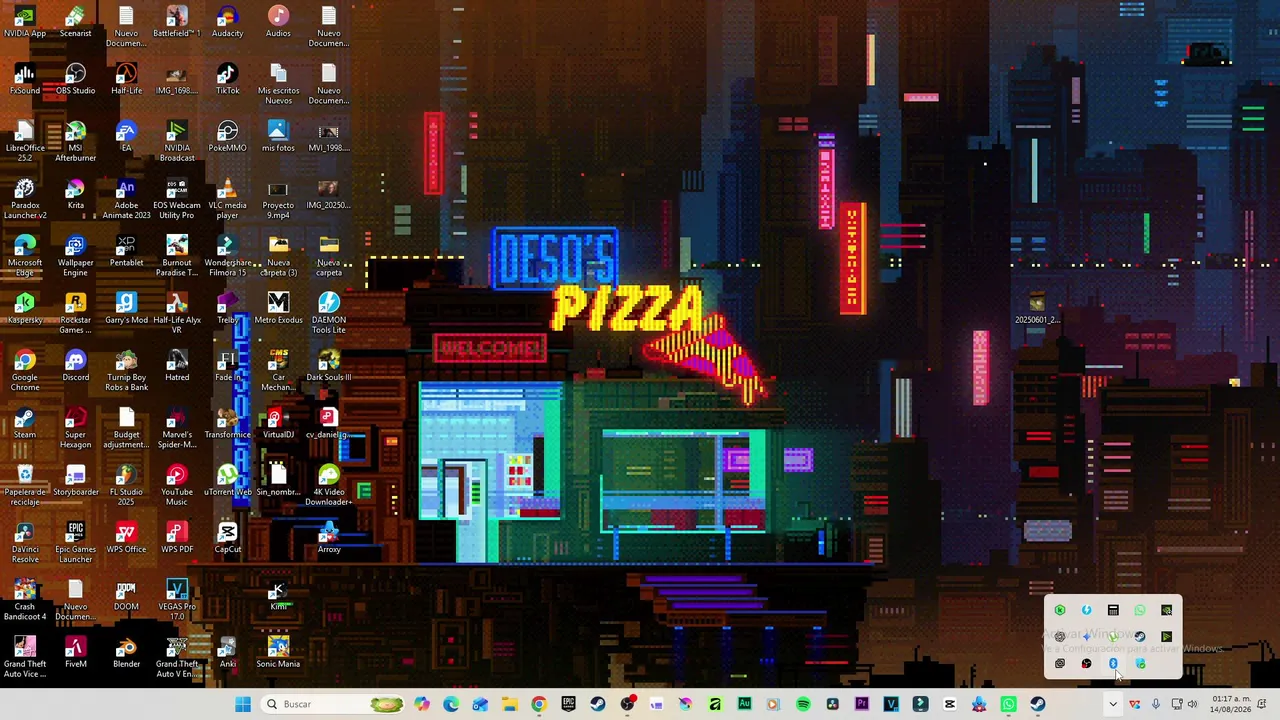Select the mis fotos desktop icon
1280x720 pixels.
(278, 138)
